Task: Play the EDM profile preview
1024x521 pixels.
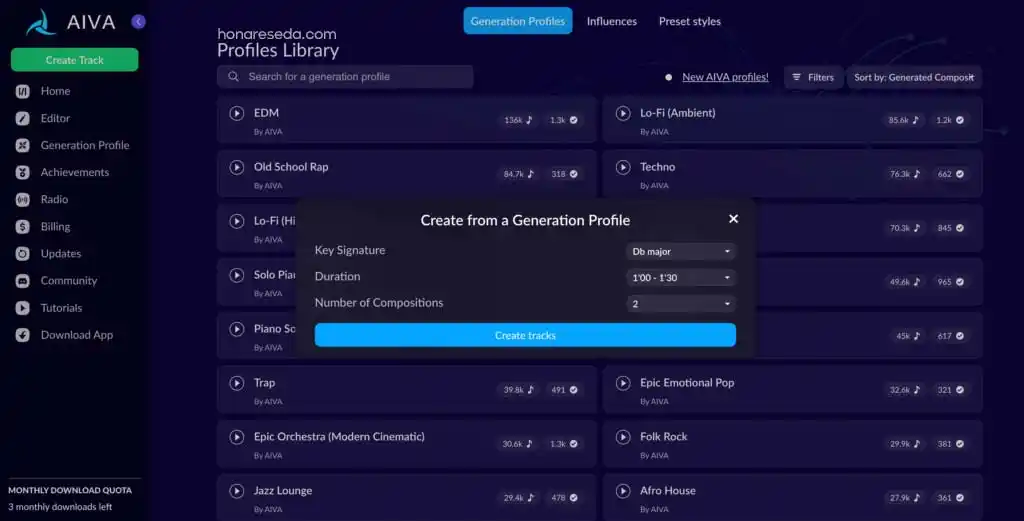Action: 236,113
